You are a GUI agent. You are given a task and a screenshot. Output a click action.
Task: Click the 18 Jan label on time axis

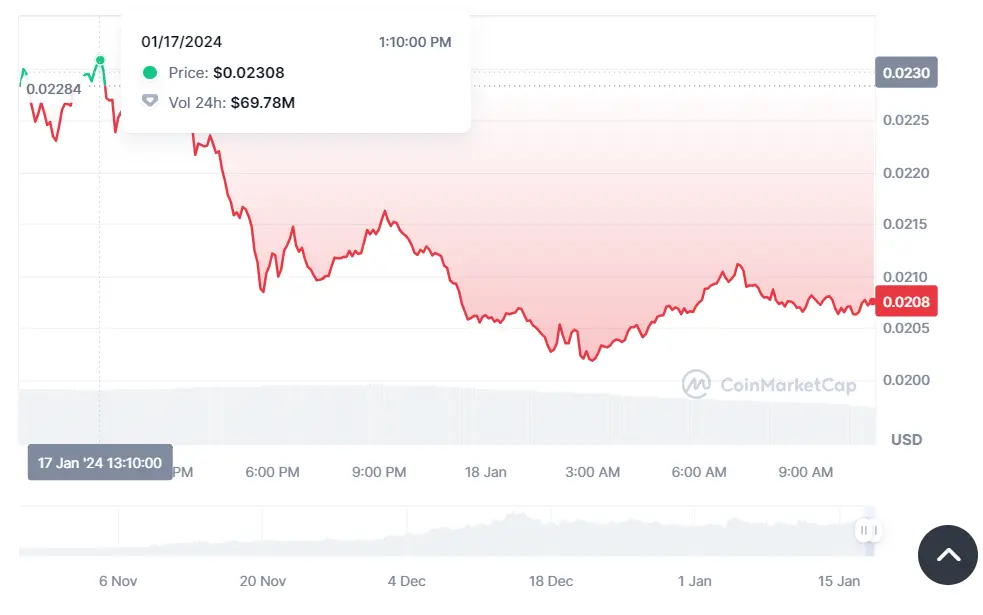[486, 472]
